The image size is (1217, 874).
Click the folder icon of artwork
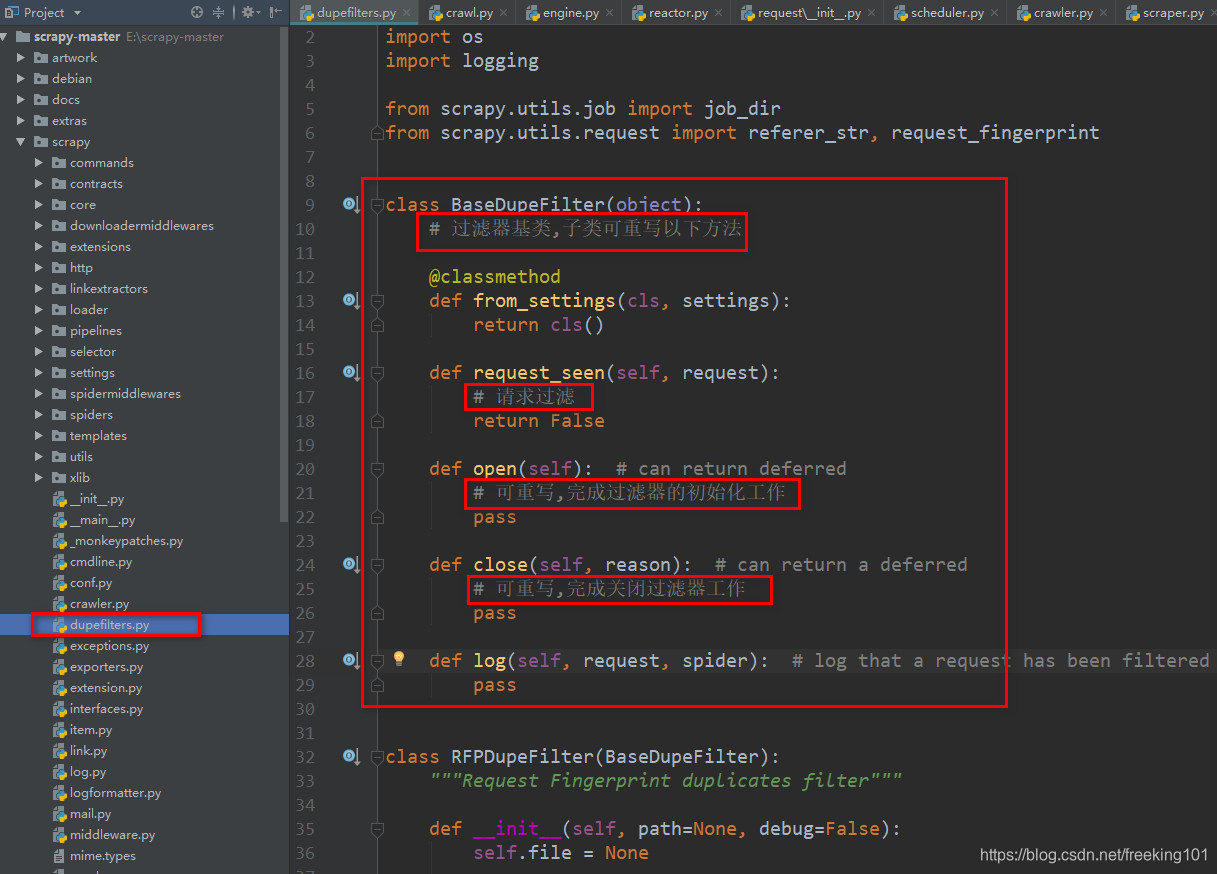(x=41, y=58)
